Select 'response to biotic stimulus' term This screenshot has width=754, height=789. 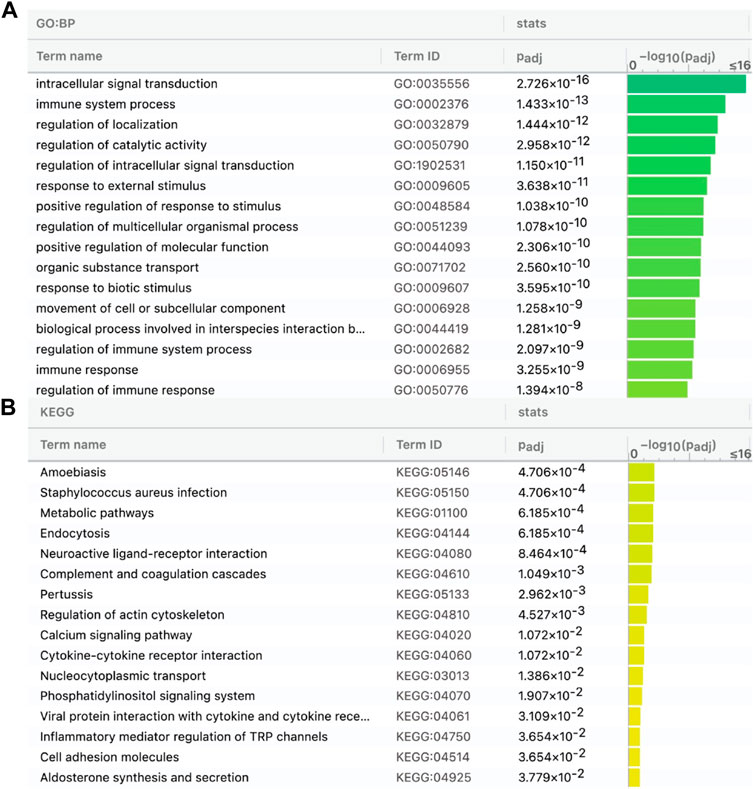[x=114, y=288]
